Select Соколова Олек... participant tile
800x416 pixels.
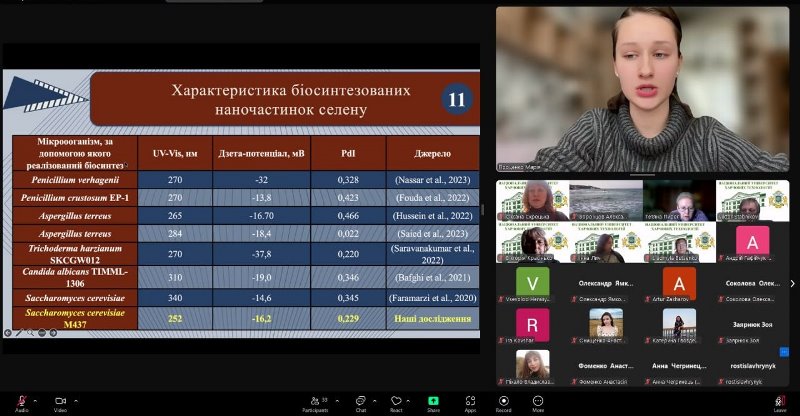pyautogui.click(x=753, y=284)
